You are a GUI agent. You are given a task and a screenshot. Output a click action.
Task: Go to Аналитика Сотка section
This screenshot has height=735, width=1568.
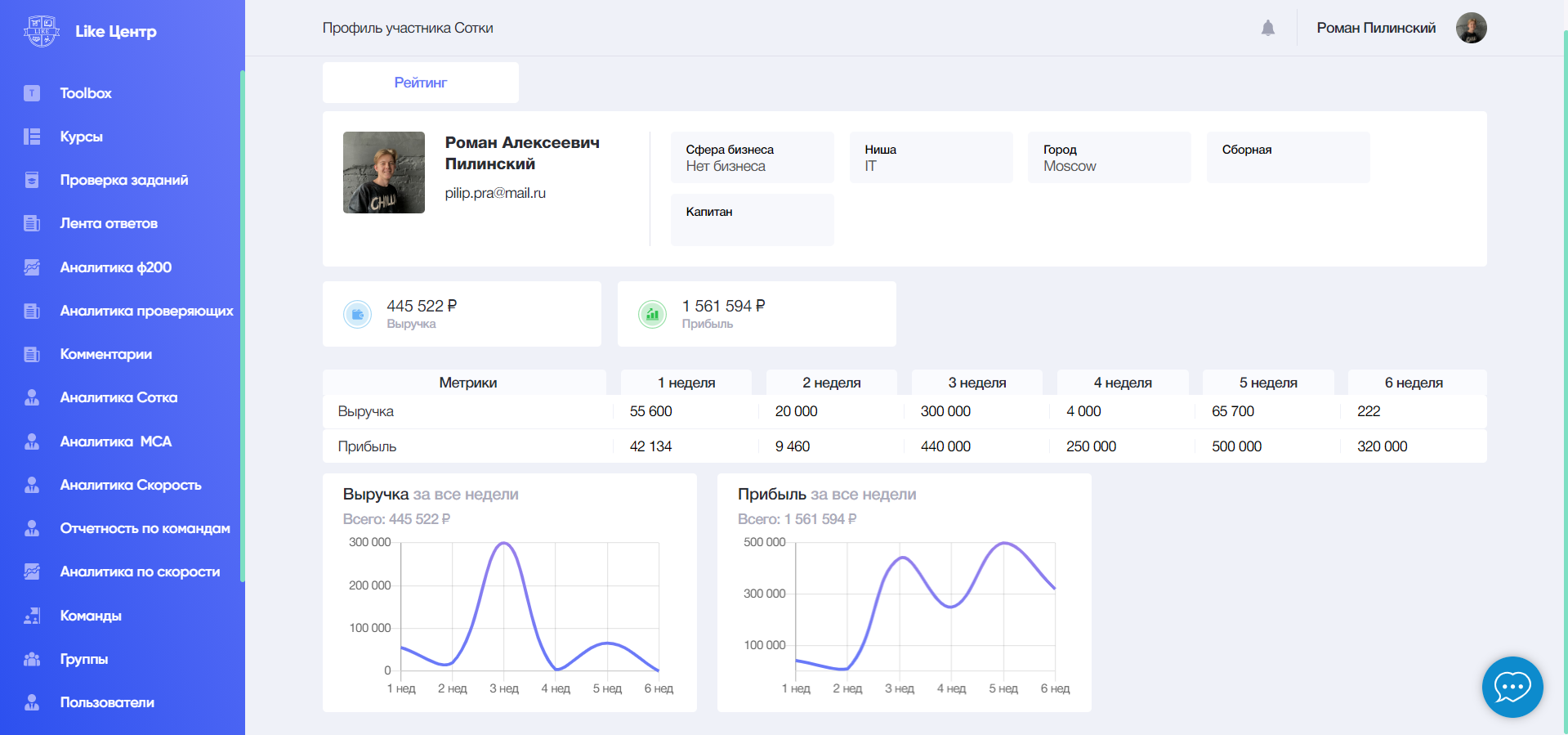(x=118, y=397)
